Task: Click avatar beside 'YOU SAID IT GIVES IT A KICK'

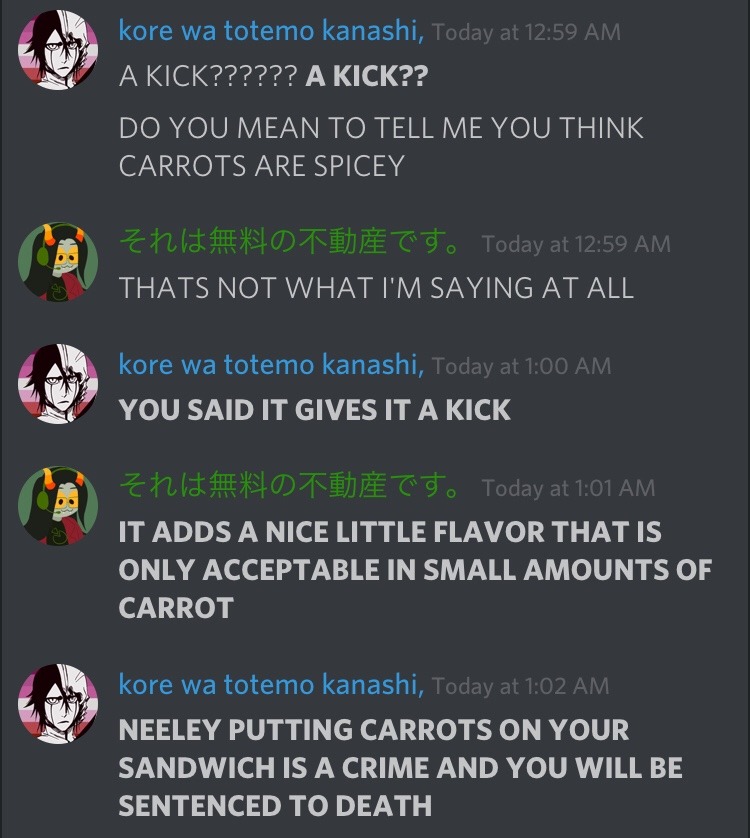Action: pyautogui.click(x=58, y=384)
